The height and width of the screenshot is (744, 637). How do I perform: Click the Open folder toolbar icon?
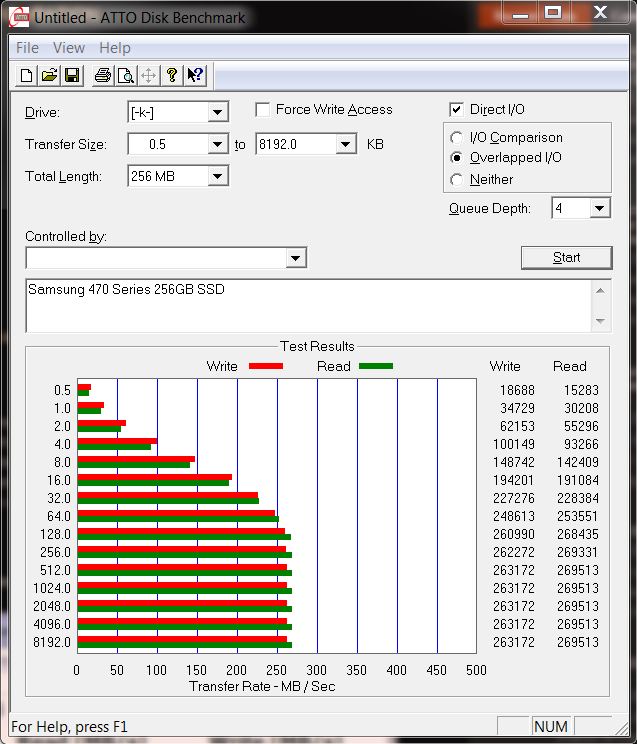pos(49,75)
